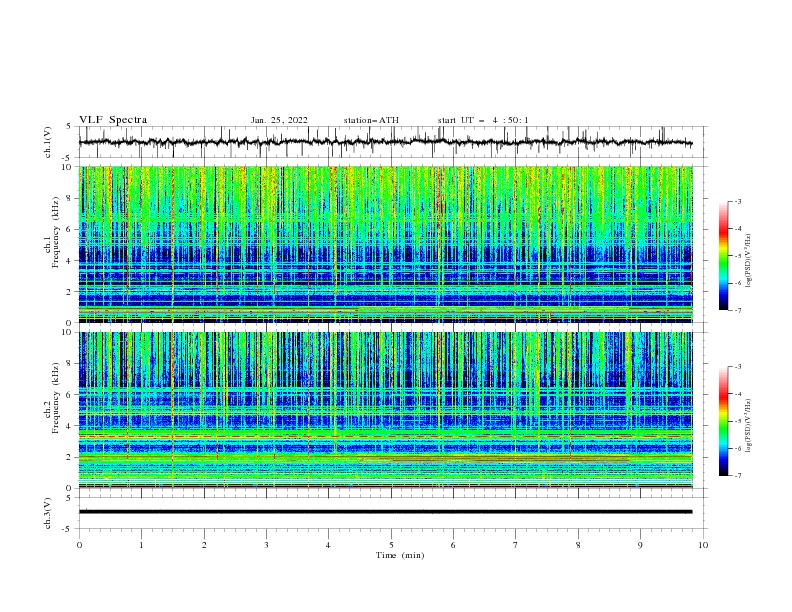
Task: Click the "ch.2 Frequency (kHz)" axis label
Action: coord(52,399)
